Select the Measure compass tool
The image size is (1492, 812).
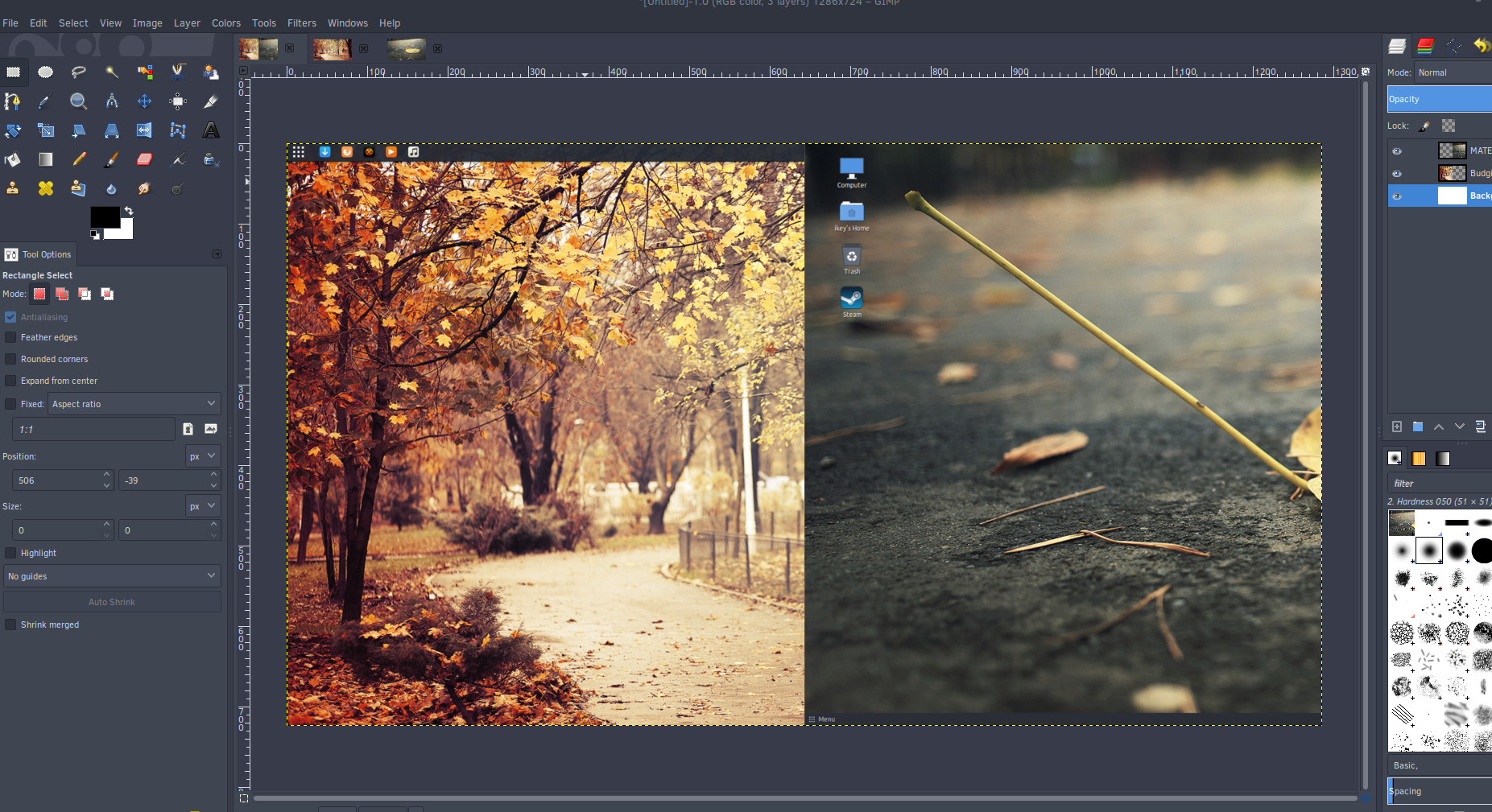click(112, 101)
